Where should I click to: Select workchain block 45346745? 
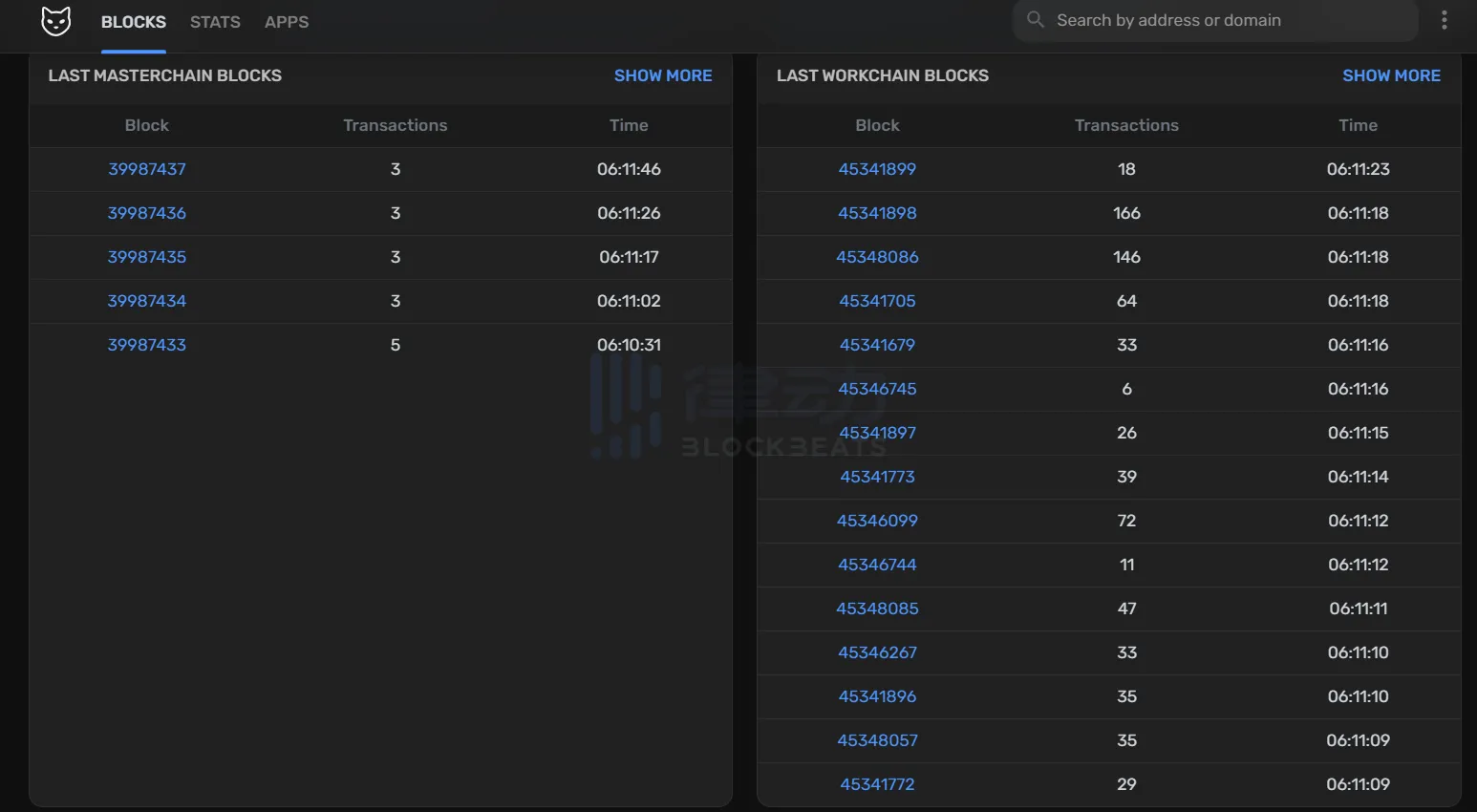coord(877,389)
